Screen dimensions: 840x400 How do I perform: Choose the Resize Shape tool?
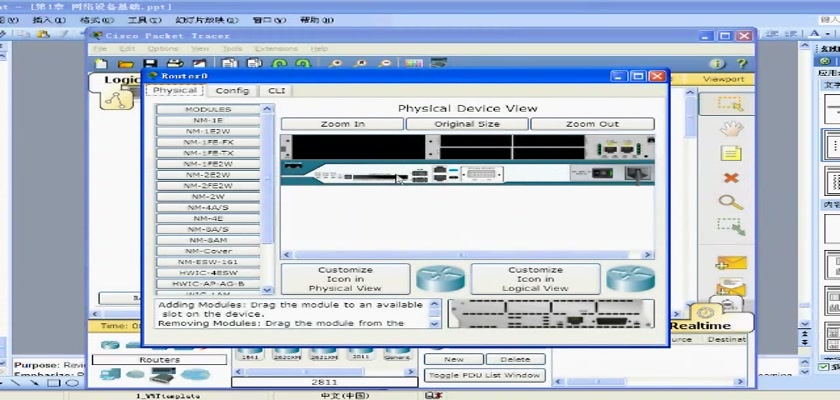[x=731, y=227]
